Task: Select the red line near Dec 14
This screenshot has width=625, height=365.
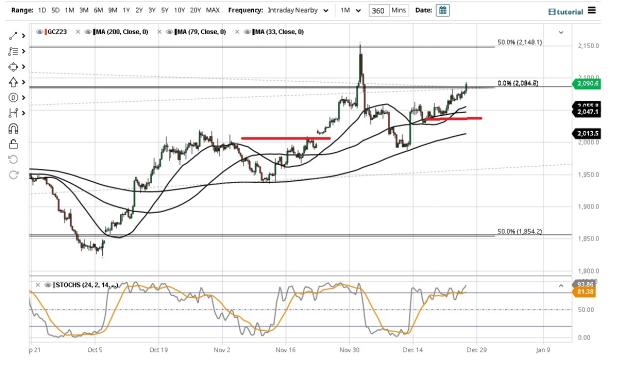Action: click(x=453, y=118)
